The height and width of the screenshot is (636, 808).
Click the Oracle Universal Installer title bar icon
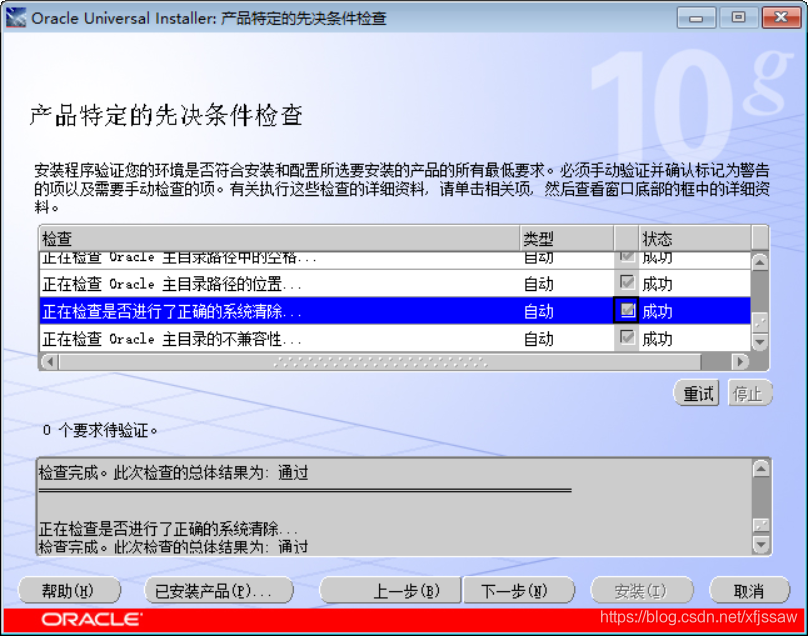coord(15,18)
